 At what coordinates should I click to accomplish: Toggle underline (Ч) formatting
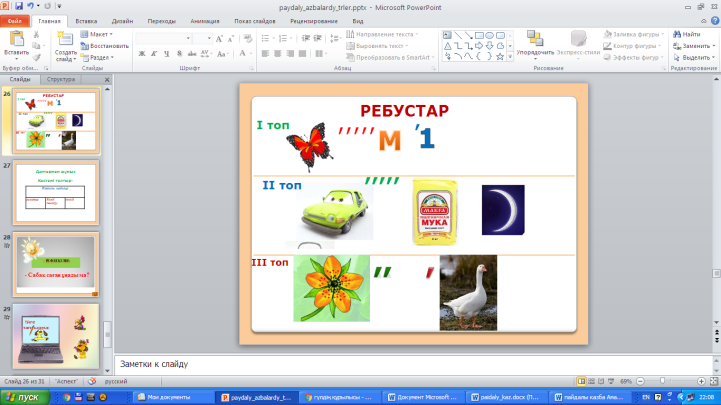(x=167, y=54)
